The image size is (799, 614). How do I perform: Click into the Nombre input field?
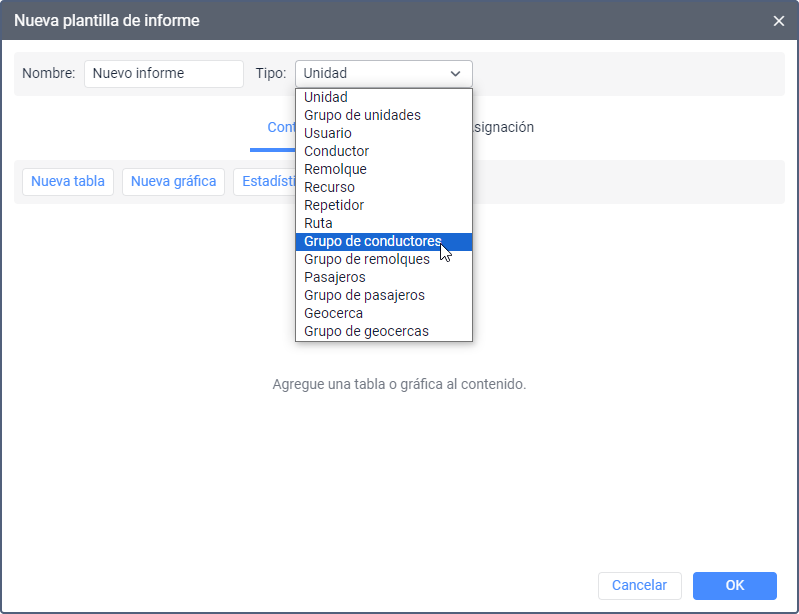[x=163, y=73]
